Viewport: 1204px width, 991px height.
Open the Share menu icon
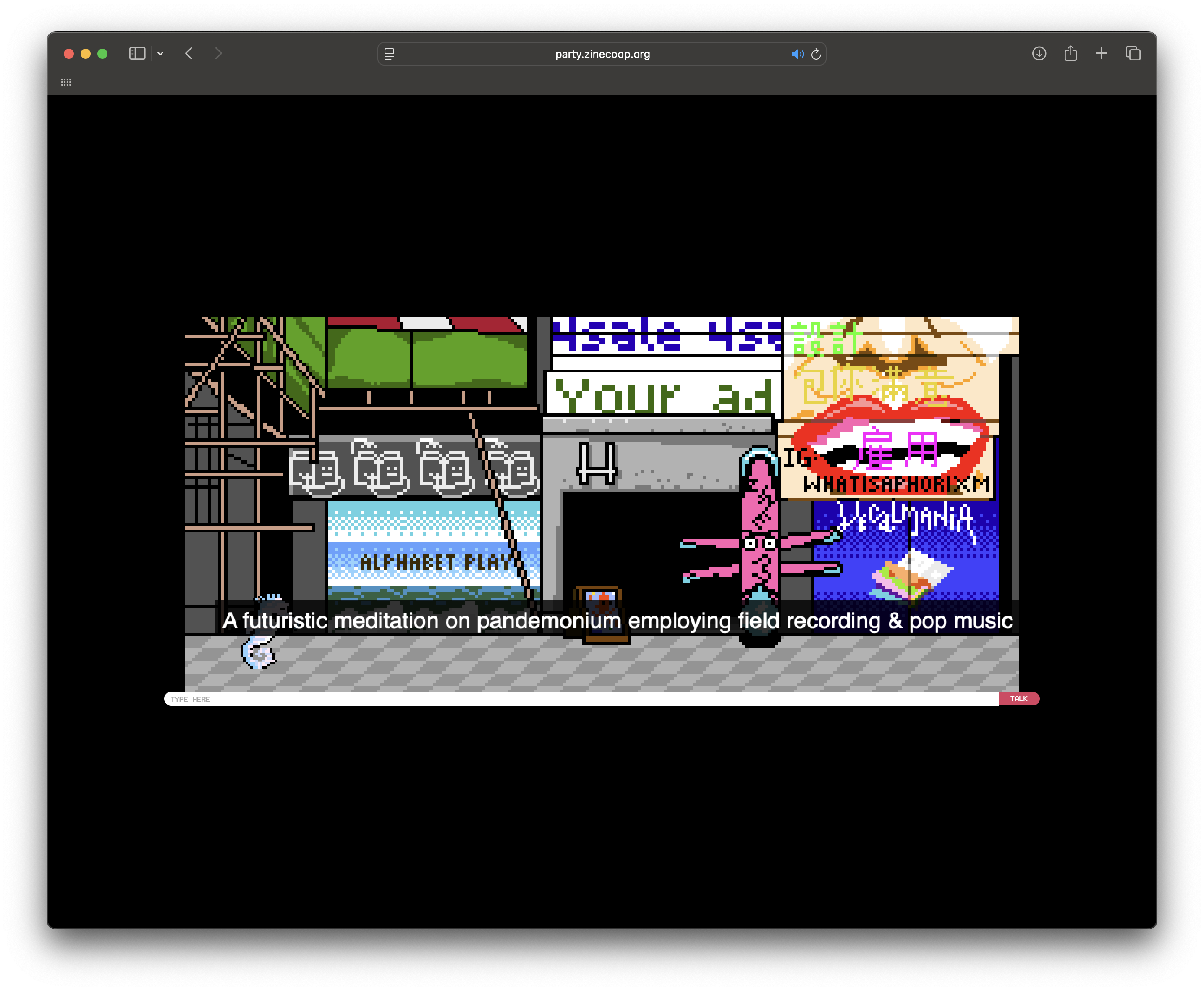point(1071,54)
